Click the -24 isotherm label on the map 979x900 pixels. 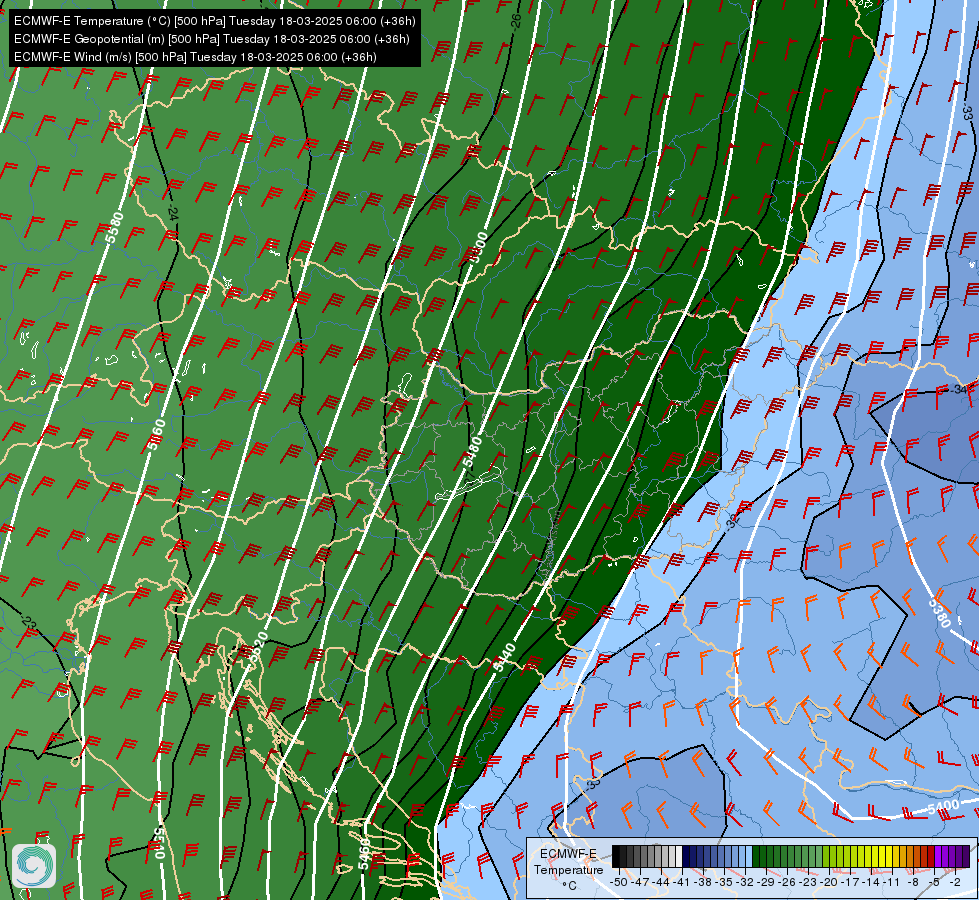click(173, 213)
